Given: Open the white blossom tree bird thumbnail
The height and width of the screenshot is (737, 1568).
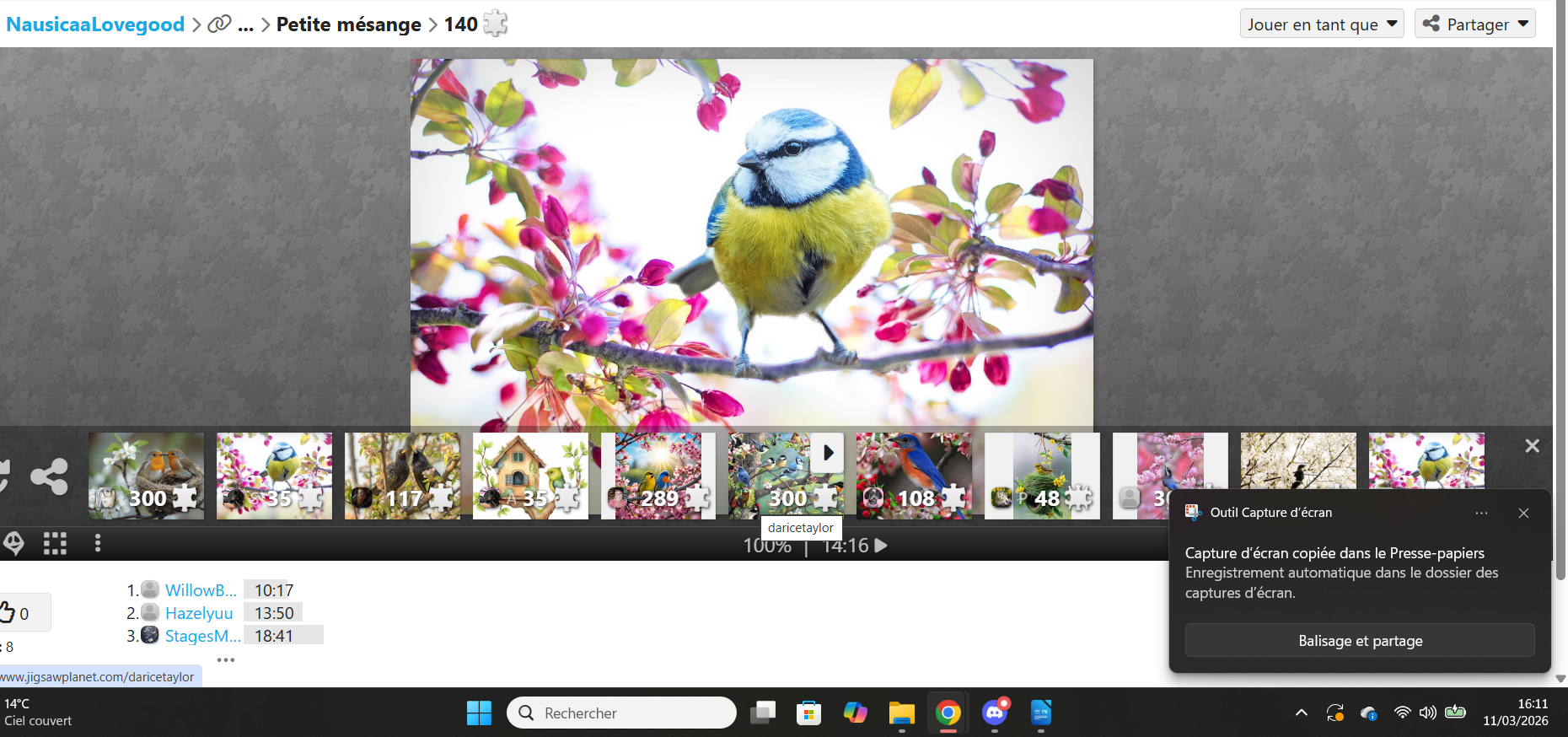Looking at the screenshot, I should pos(1299,461).
